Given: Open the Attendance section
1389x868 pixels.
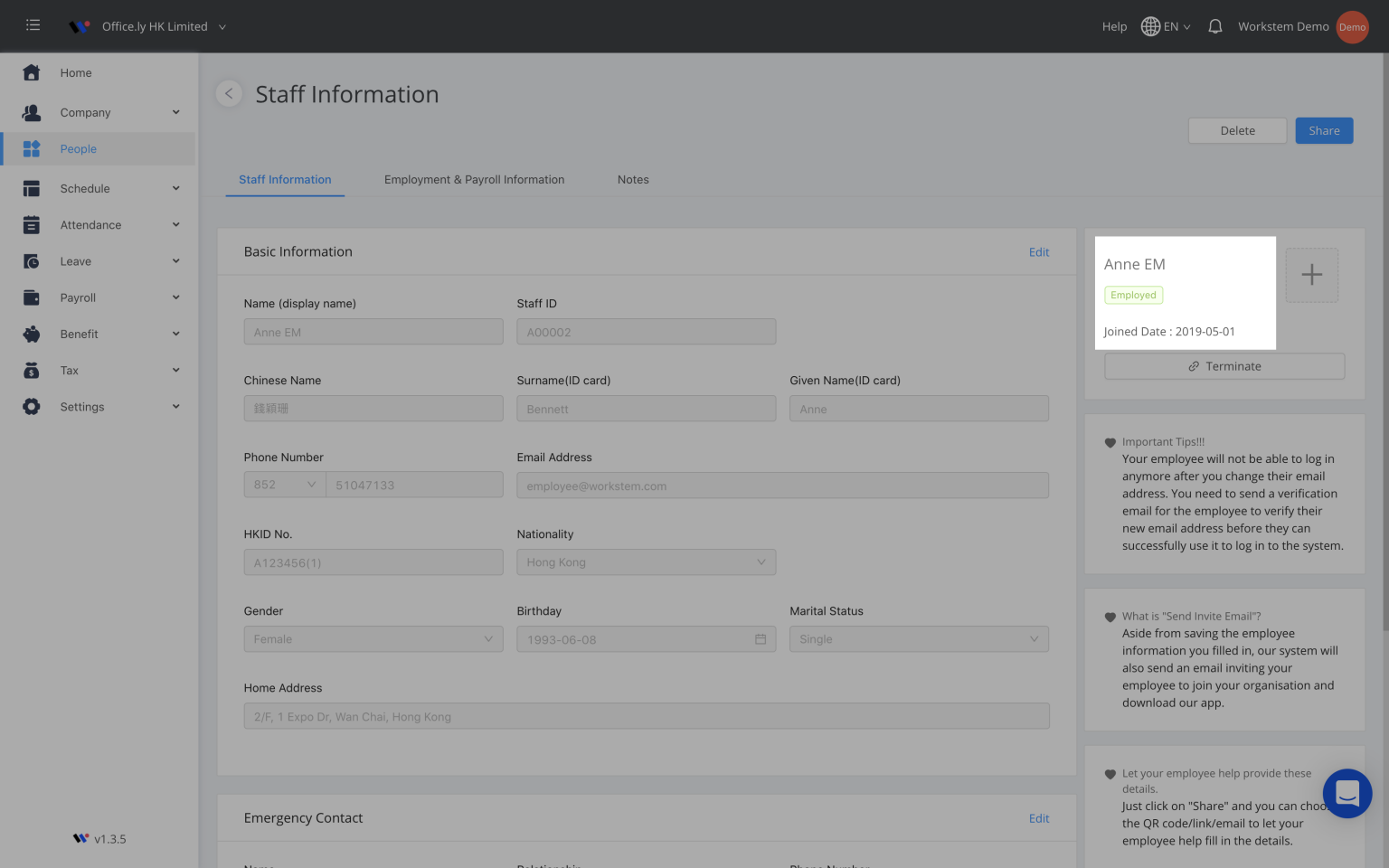Looking at the screenshot, I should point(32,224).
